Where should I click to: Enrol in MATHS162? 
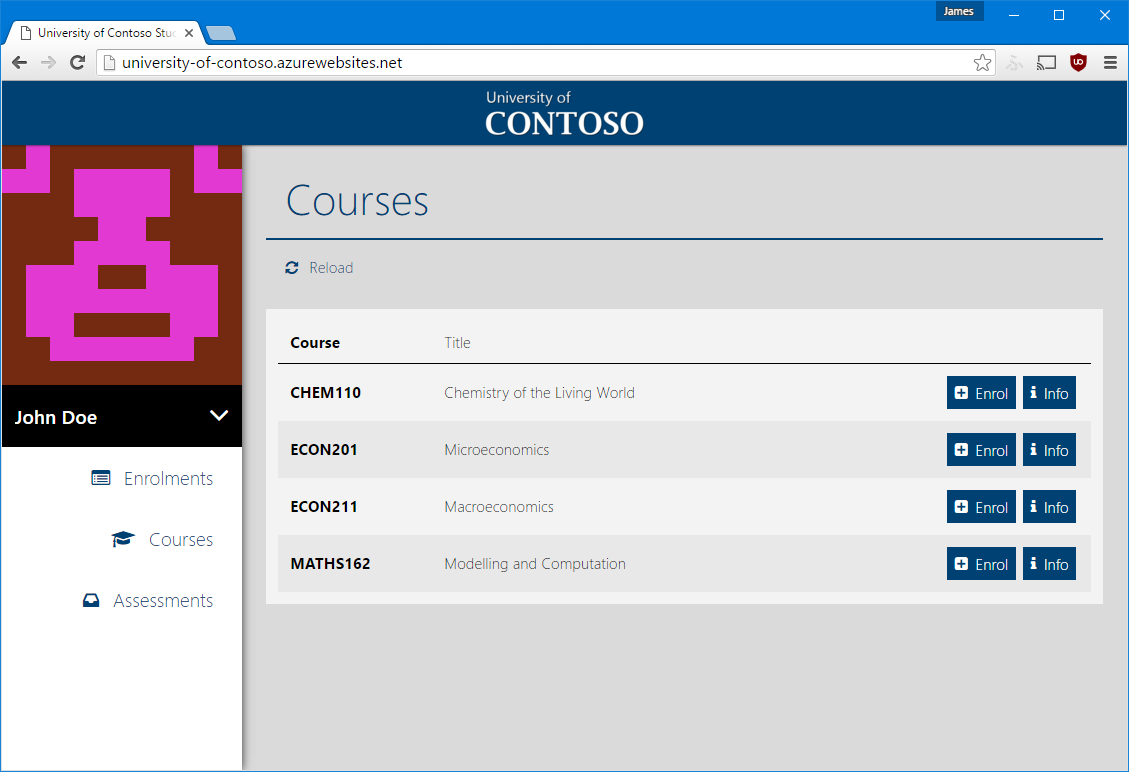[981, 563]
